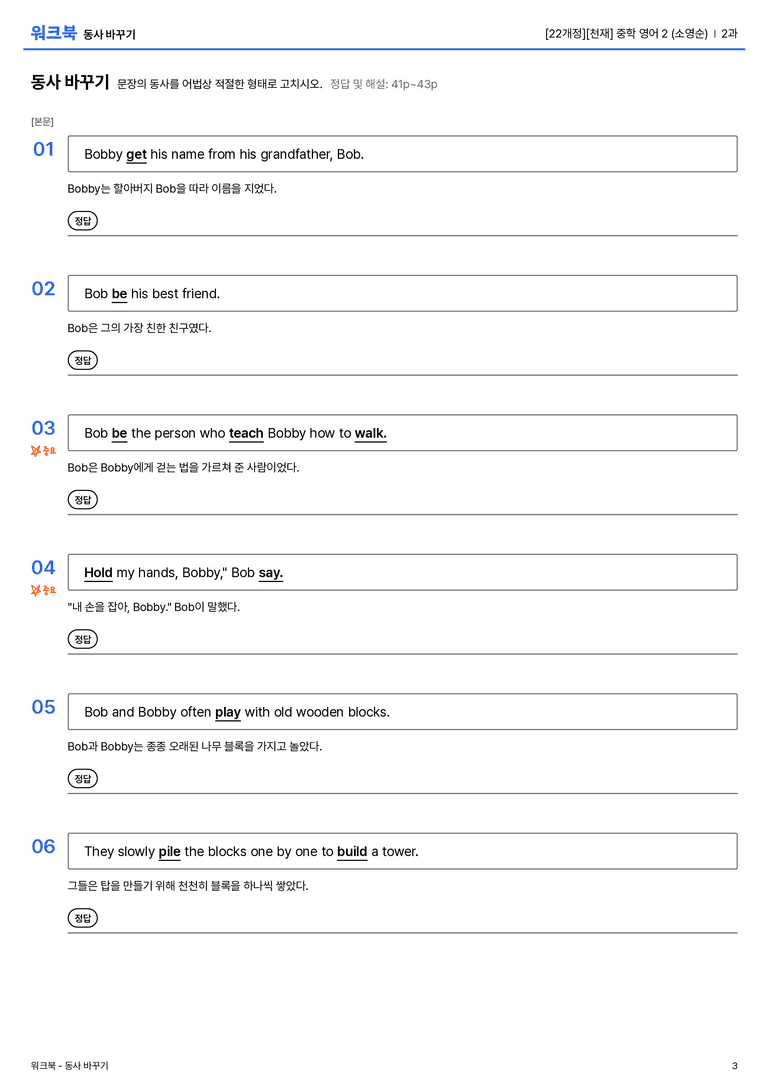Click the 정답 badge under question 06

(82, 917)
